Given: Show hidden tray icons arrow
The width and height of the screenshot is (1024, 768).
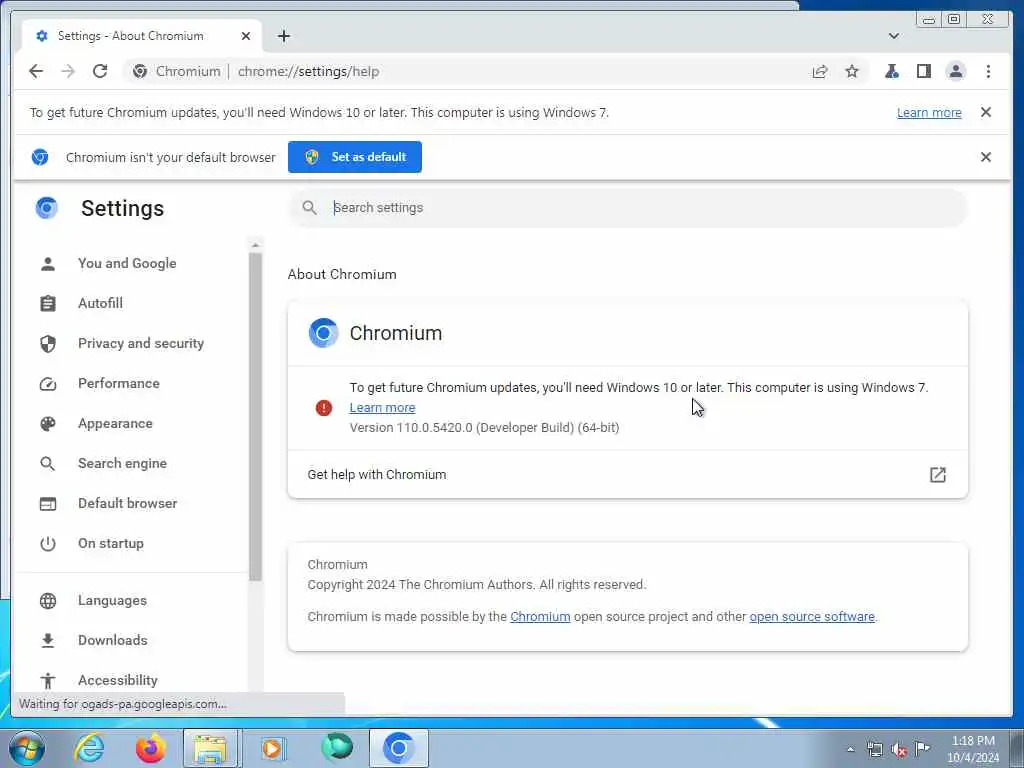Looking at the screenshot, I should [x=850, y=749].
